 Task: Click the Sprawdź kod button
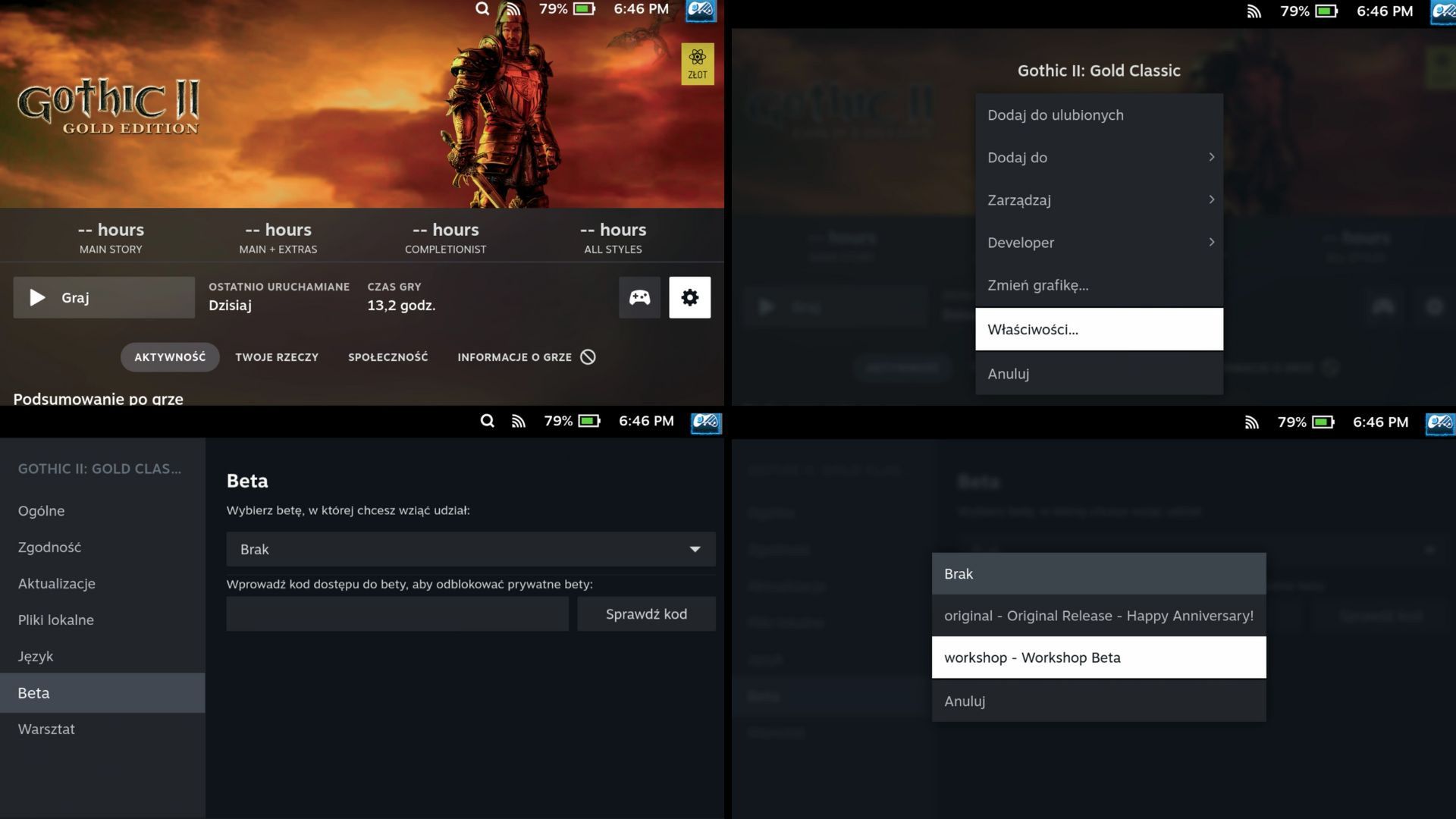(x=646, y=614)
